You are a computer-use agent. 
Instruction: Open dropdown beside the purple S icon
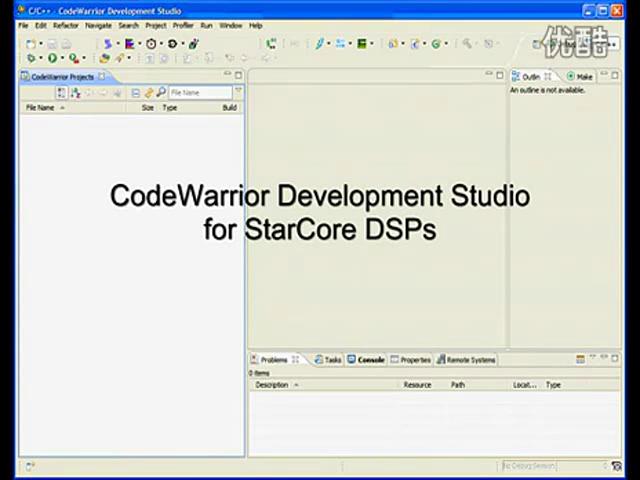118,44
